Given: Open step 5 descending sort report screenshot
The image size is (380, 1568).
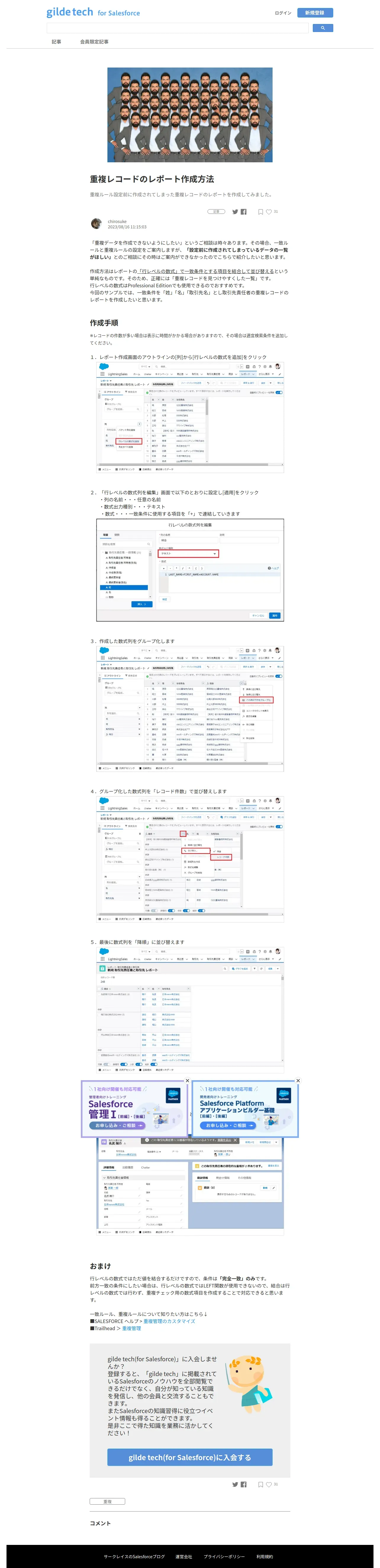Looking at the screenshot, I should coord(190,1010).
